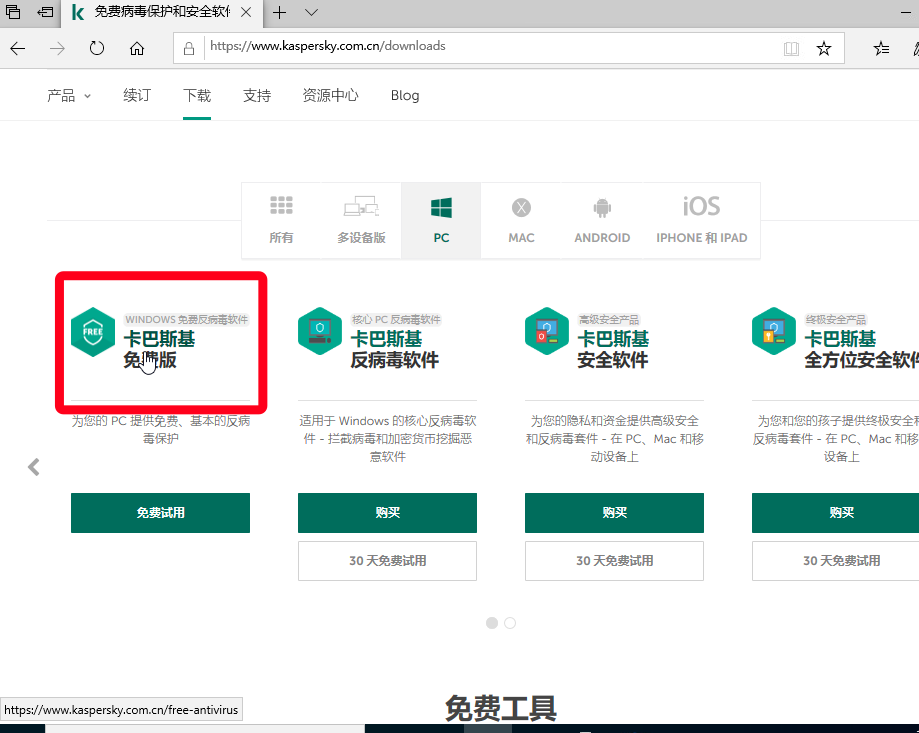Image resolution: width=919 pixels, height=733 pixels.
Task: Select the first carousel page dot
Action: click(x=492, y=623)
